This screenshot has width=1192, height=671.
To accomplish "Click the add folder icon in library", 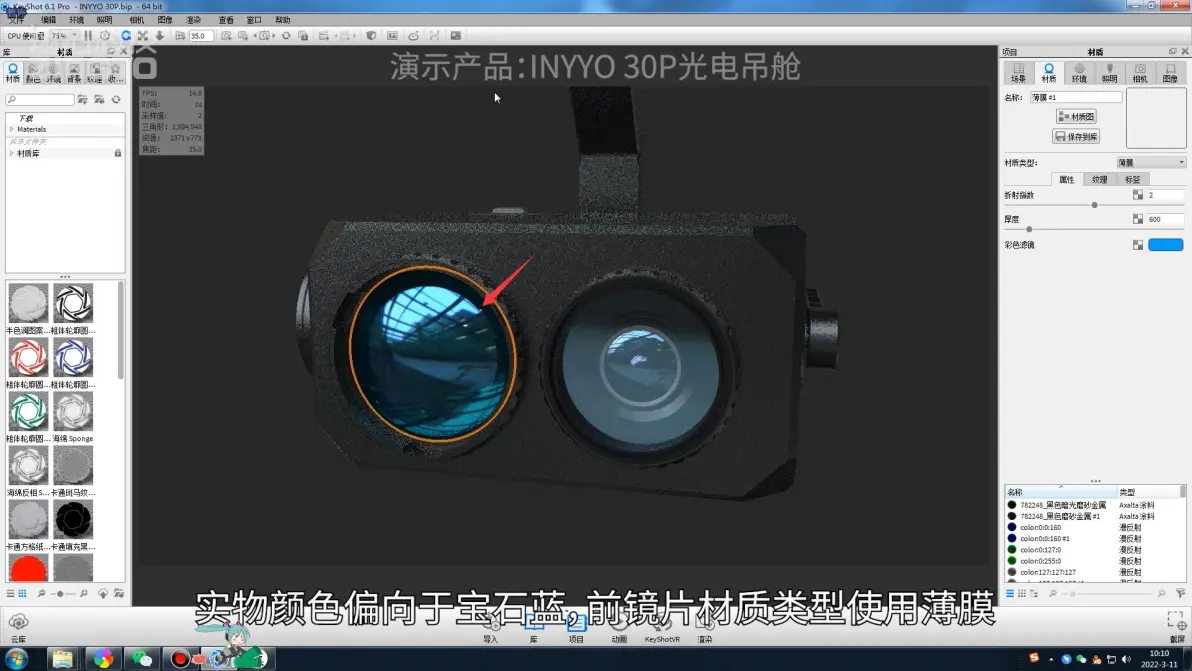I will click(x=82, y=100).
